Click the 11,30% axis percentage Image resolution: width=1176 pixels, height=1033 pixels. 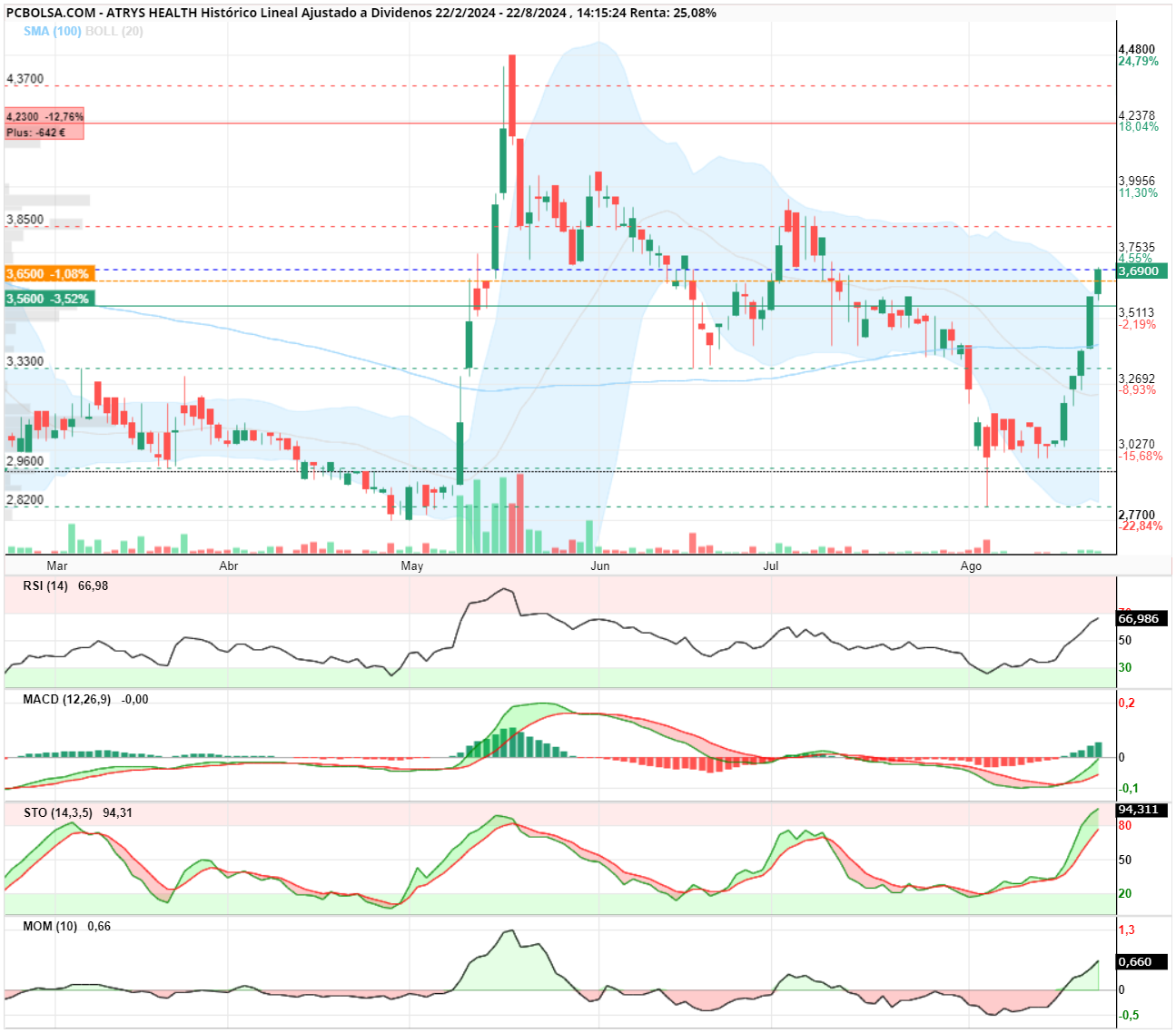pos(1139,192)
